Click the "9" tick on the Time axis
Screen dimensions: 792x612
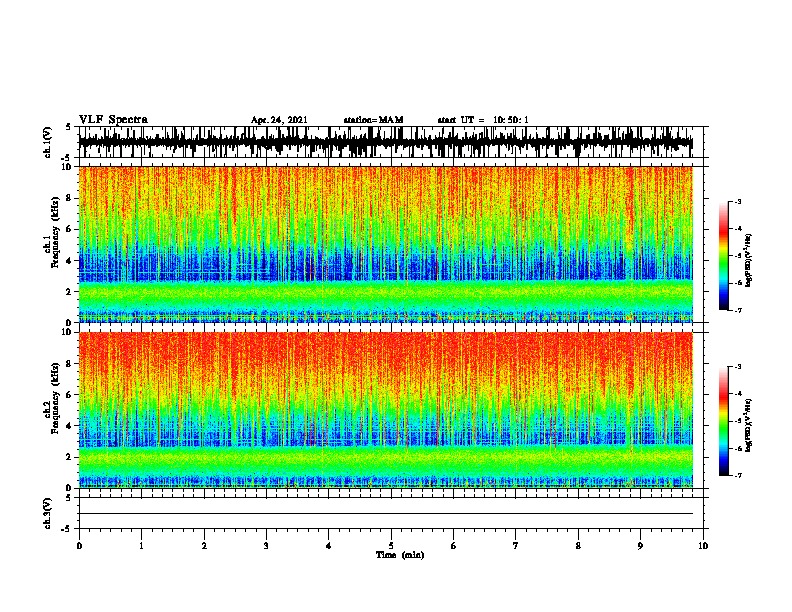point(640,546)
